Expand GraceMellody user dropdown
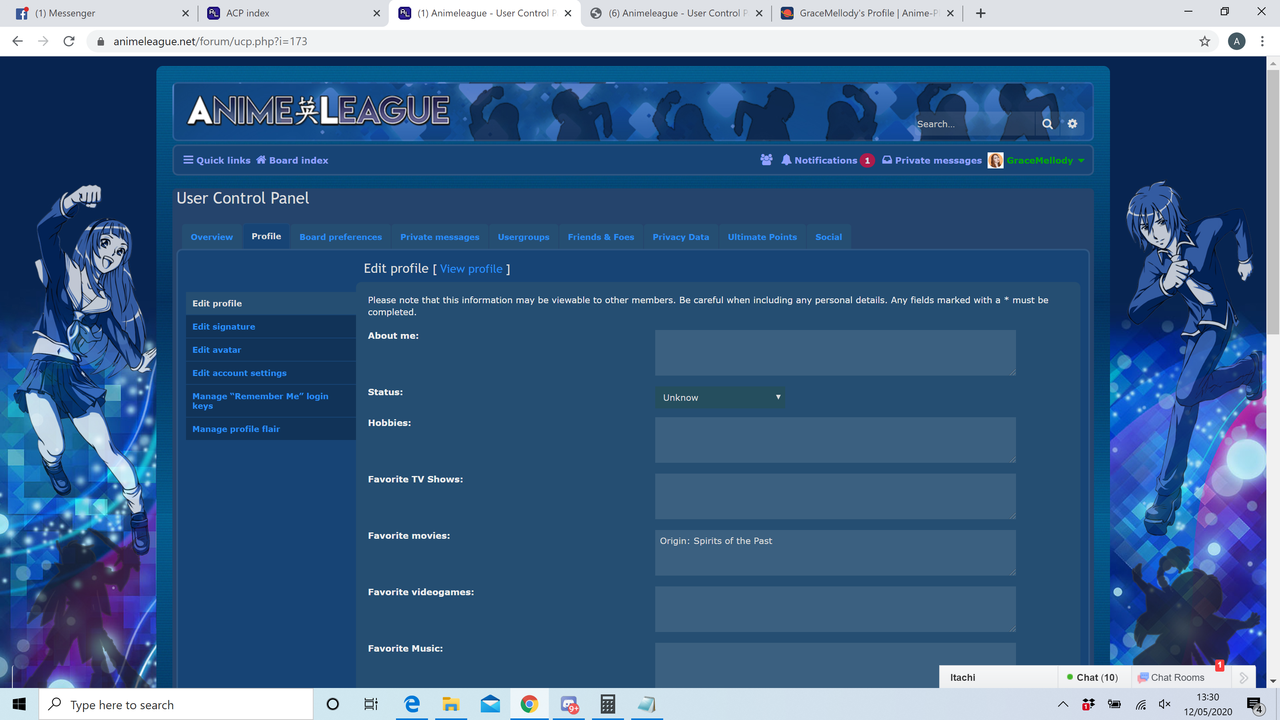This screenshot has height=720, width=1280. click(x=1081, y=161)
